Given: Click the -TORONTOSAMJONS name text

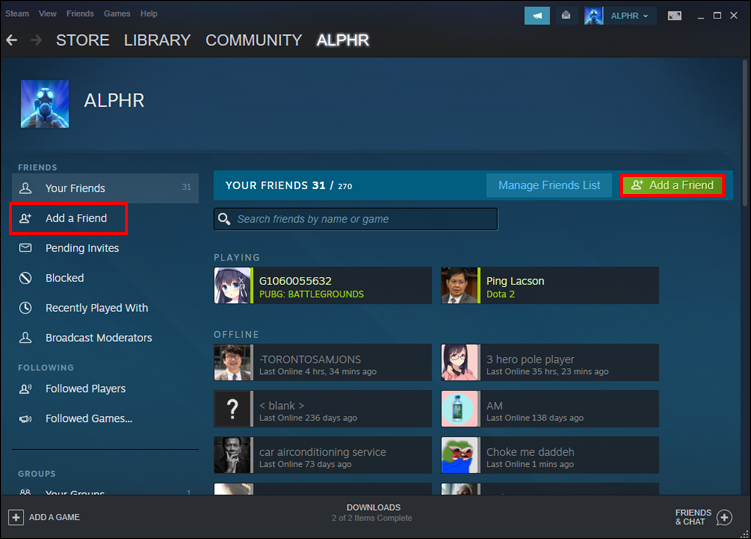Looking at the screenshot, I should tap(310, 359).
